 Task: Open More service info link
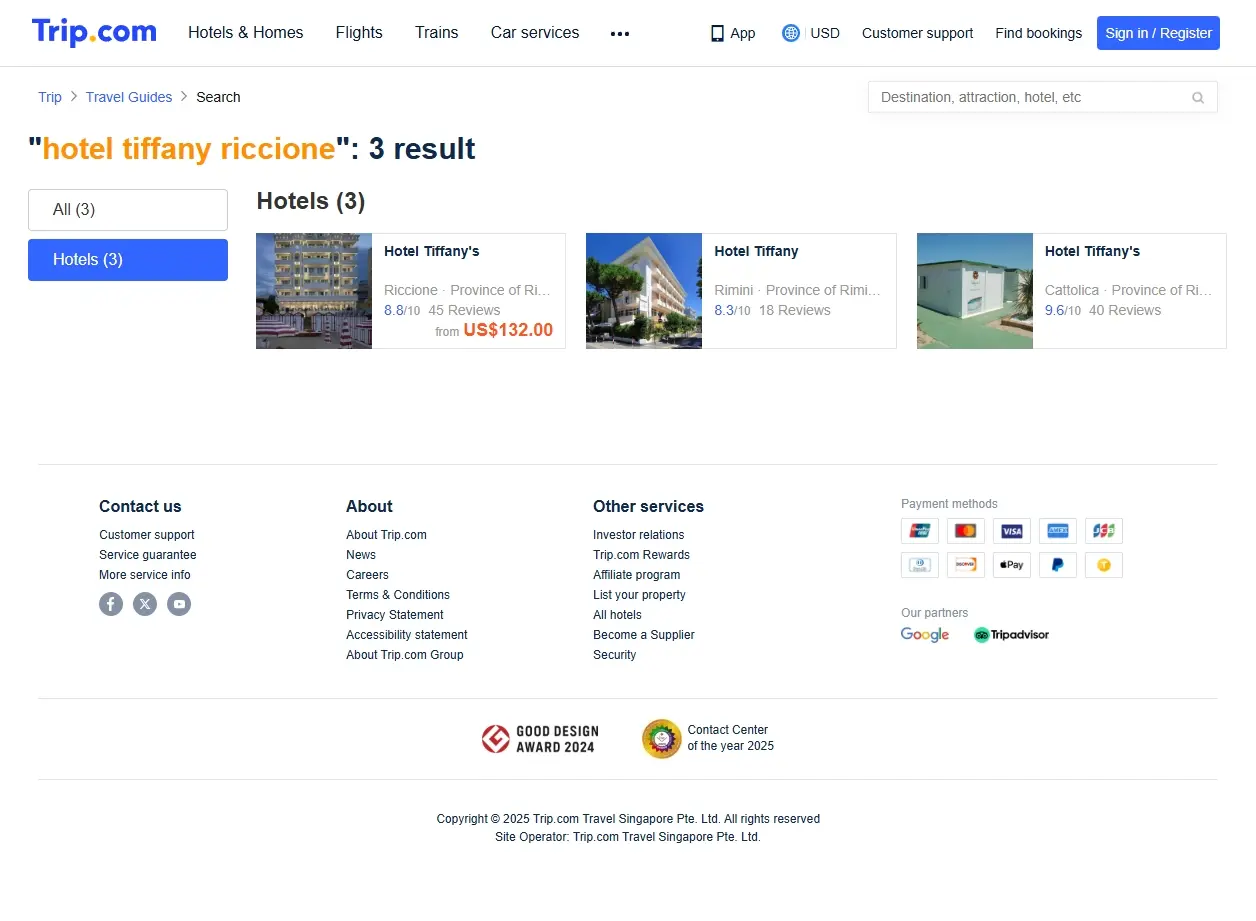(x=145, y=575)
